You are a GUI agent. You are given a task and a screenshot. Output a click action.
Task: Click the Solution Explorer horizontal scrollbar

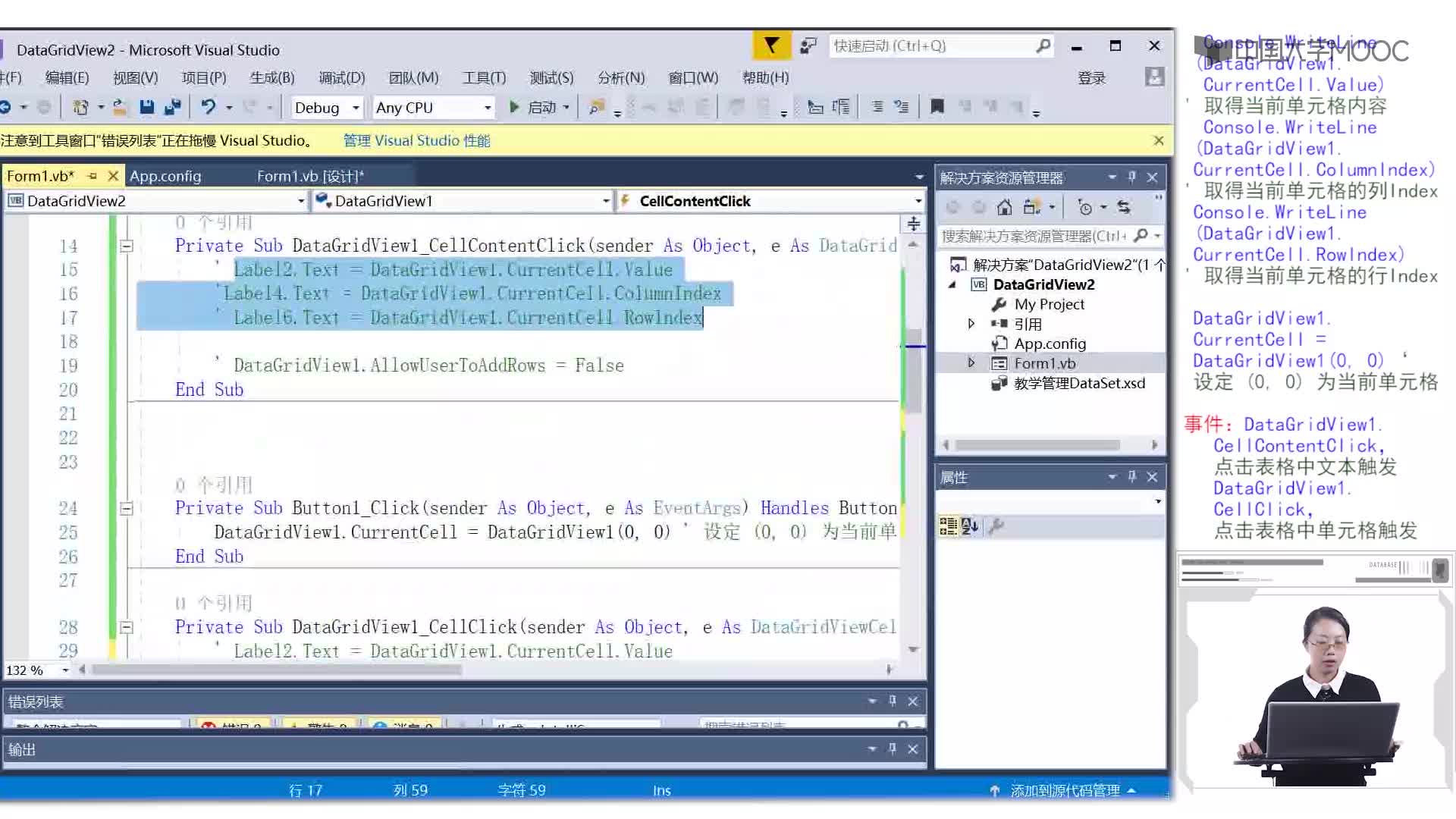[1037, 445]
